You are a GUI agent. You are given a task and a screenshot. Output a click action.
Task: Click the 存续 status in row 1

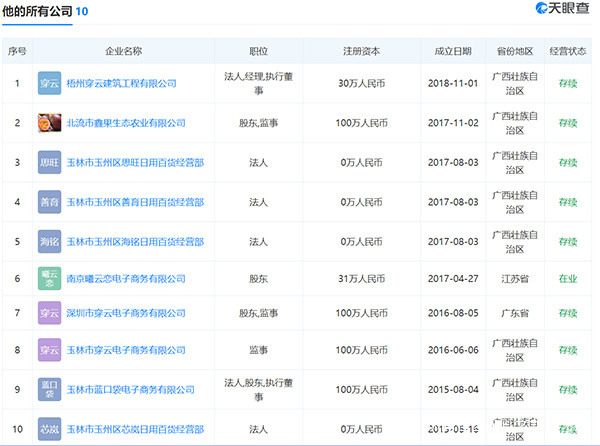click(x=567, y=83)
